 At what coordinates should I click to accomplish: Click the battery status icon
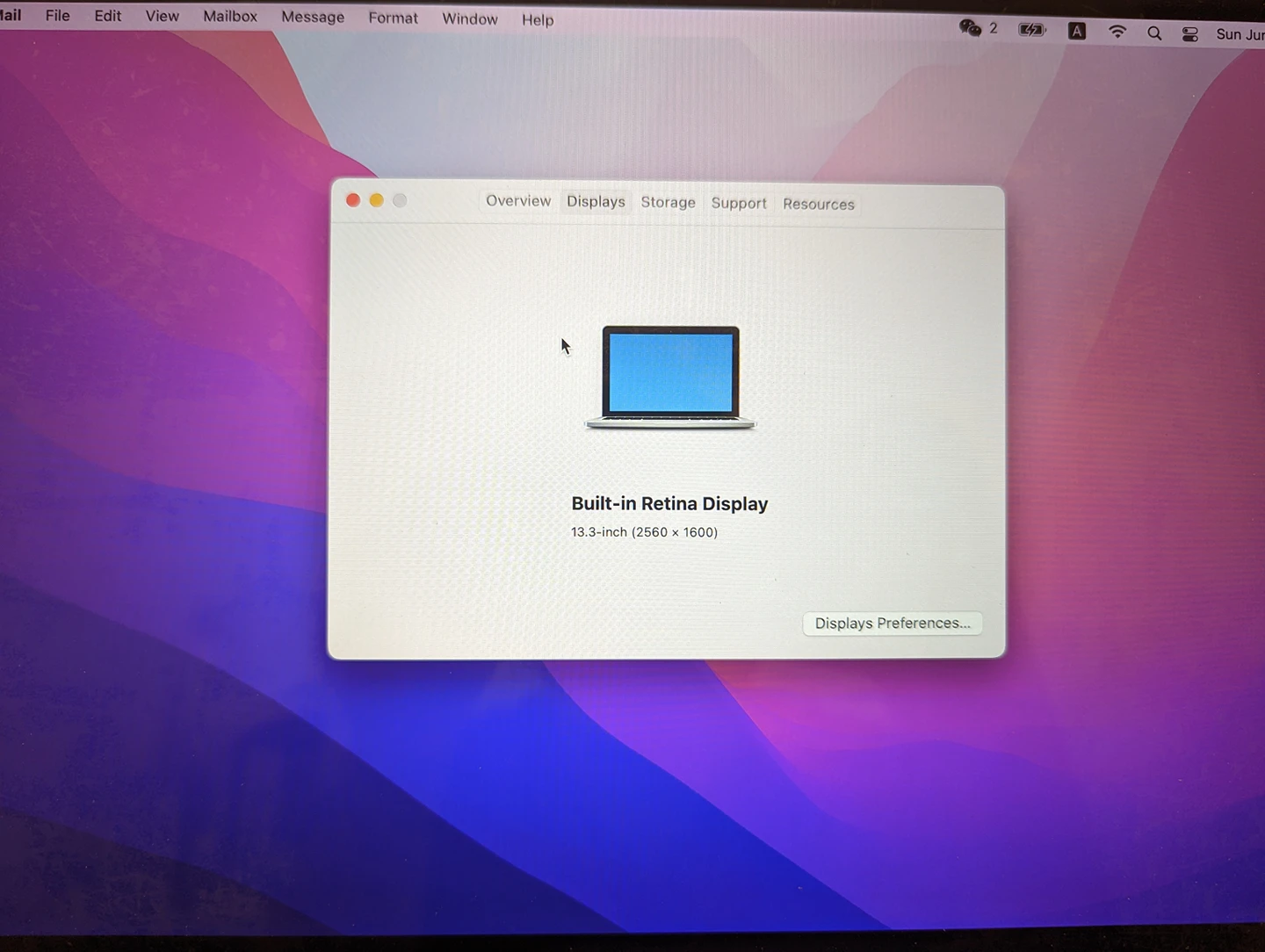tap(1031, 30)
